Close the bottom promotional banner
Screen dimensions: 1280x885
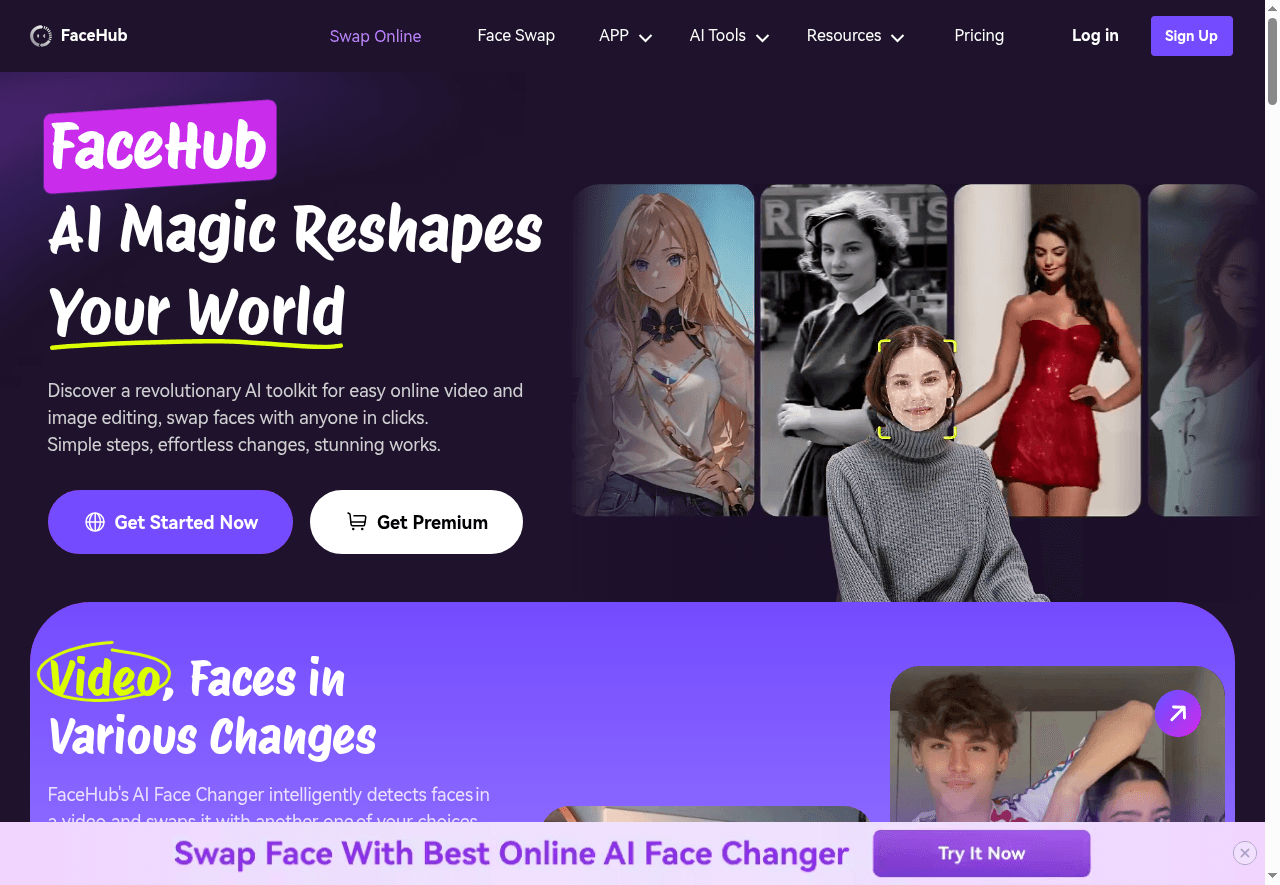point(1244,853)
